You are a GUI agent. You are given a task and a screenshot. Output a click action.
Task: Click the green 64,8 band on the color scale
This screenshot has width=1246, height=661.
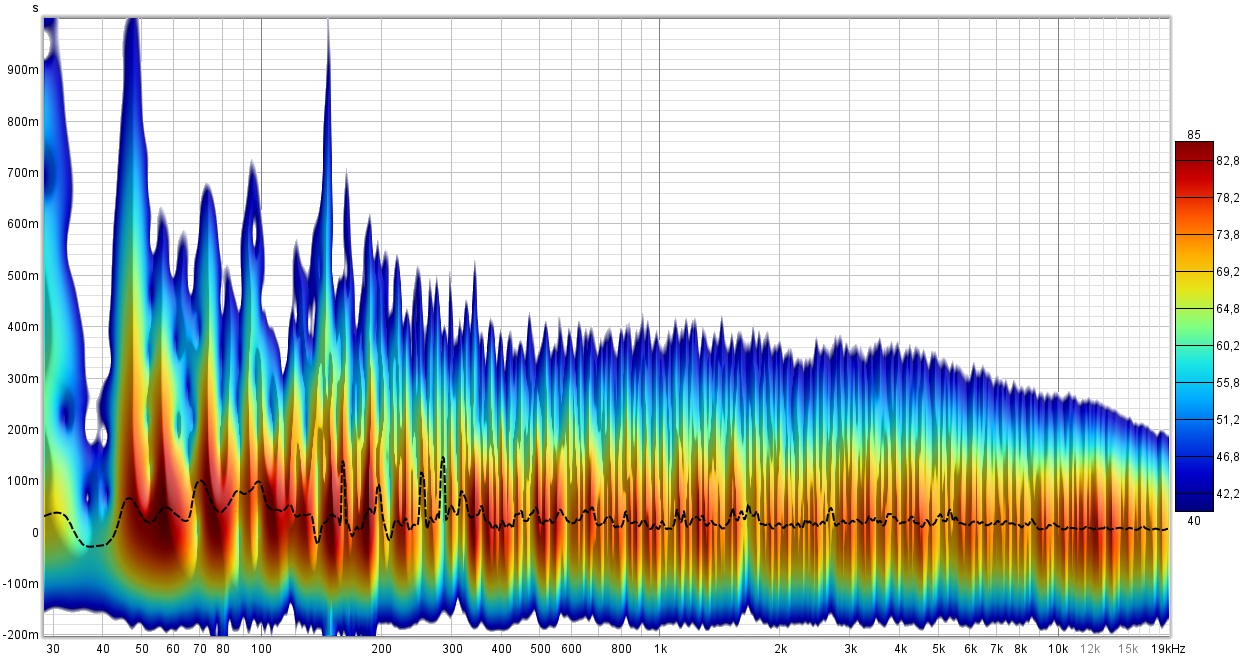(x=1193, y=309)
